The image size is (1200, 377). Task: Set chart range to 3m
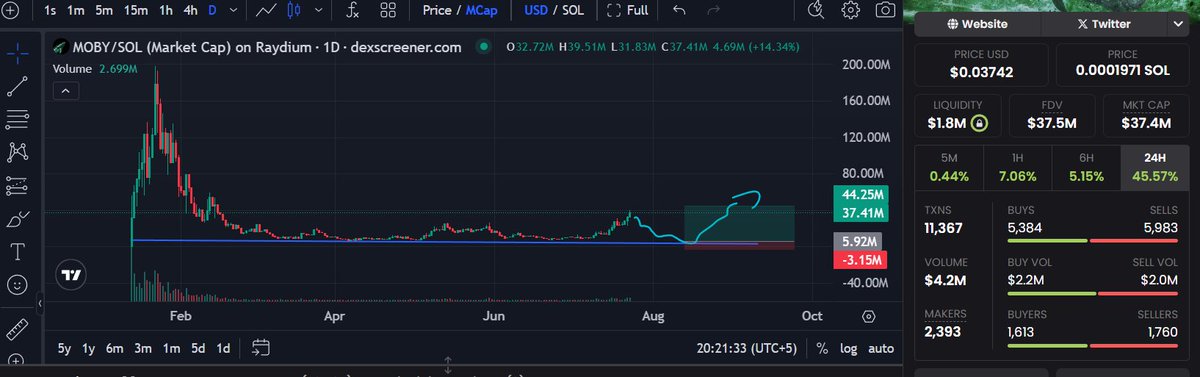click(143, 349)
